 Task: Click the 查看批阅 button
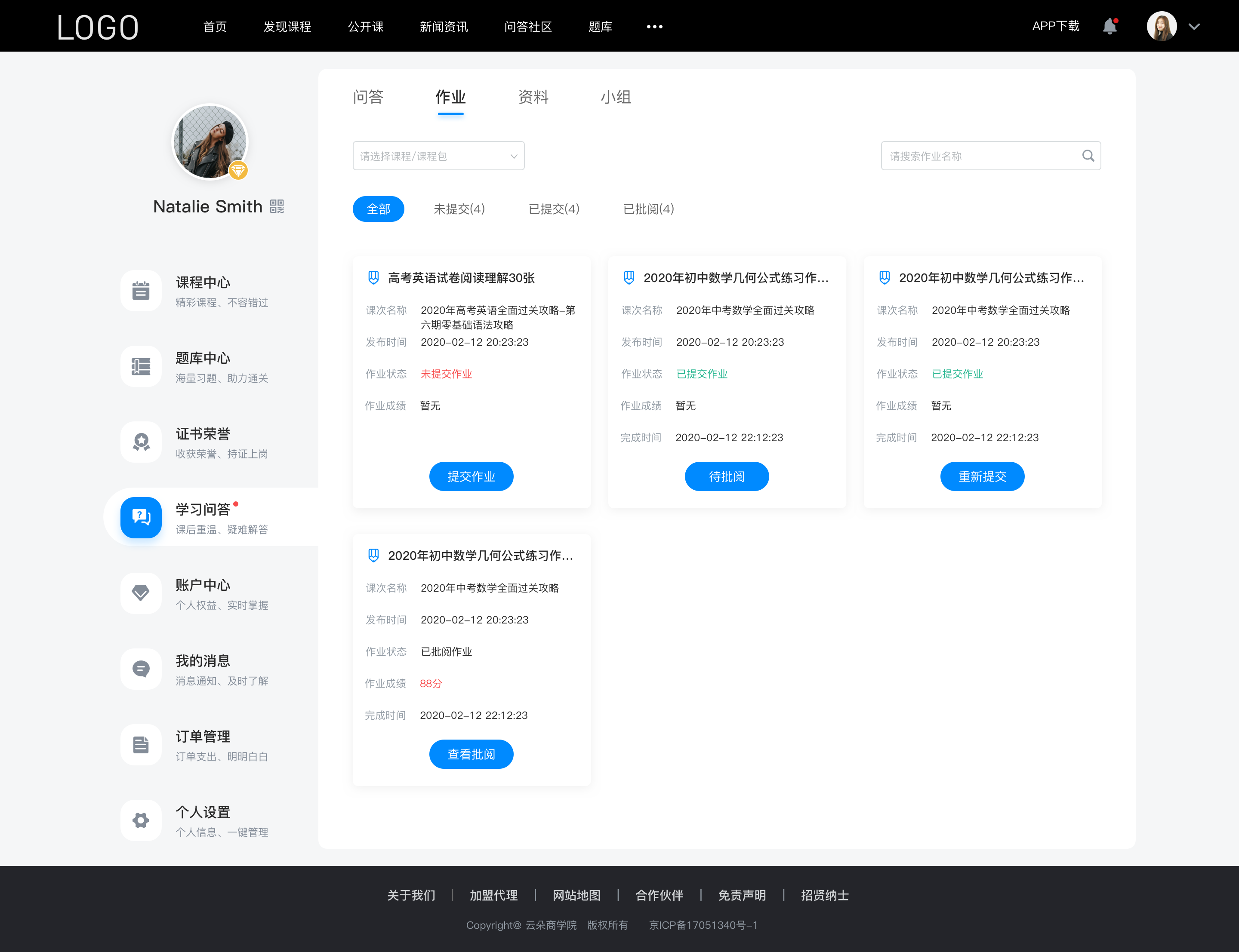pyautogui.click(x=472, y=754)
